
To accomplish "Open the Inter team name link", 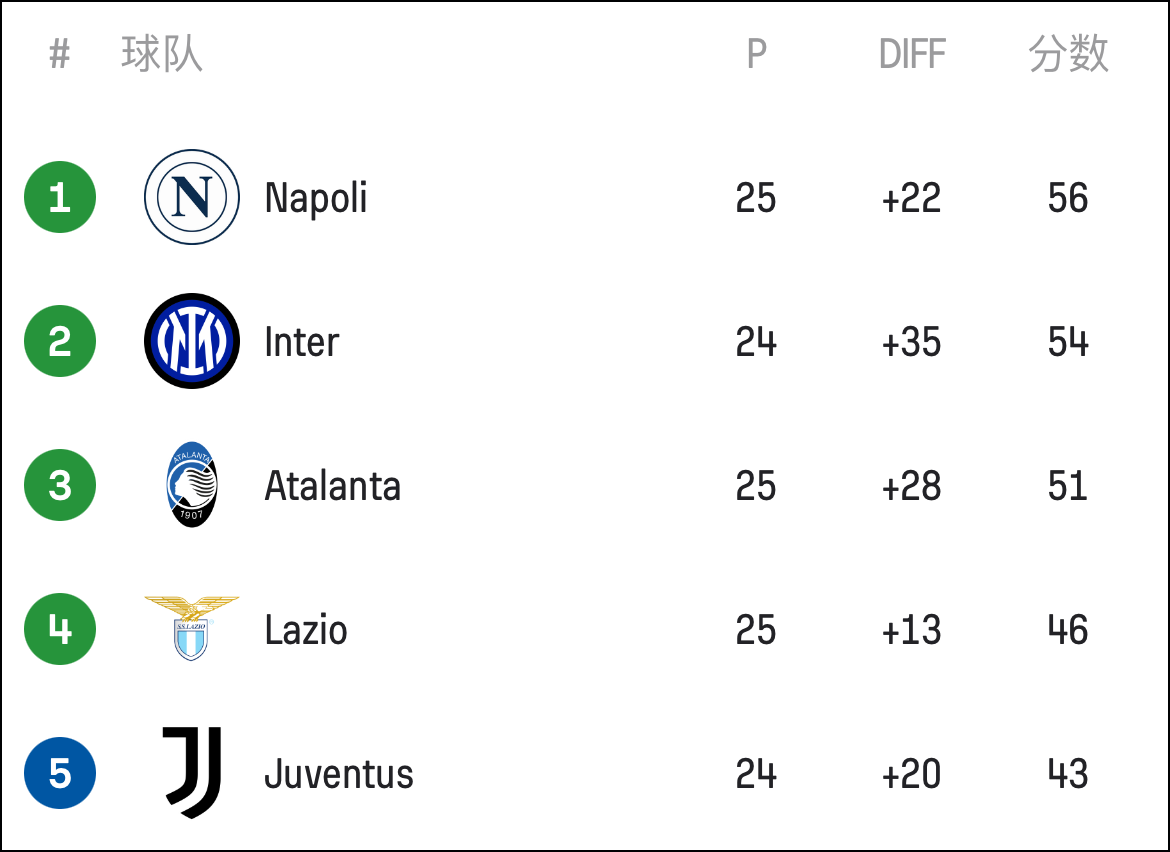I will [301, 342].
